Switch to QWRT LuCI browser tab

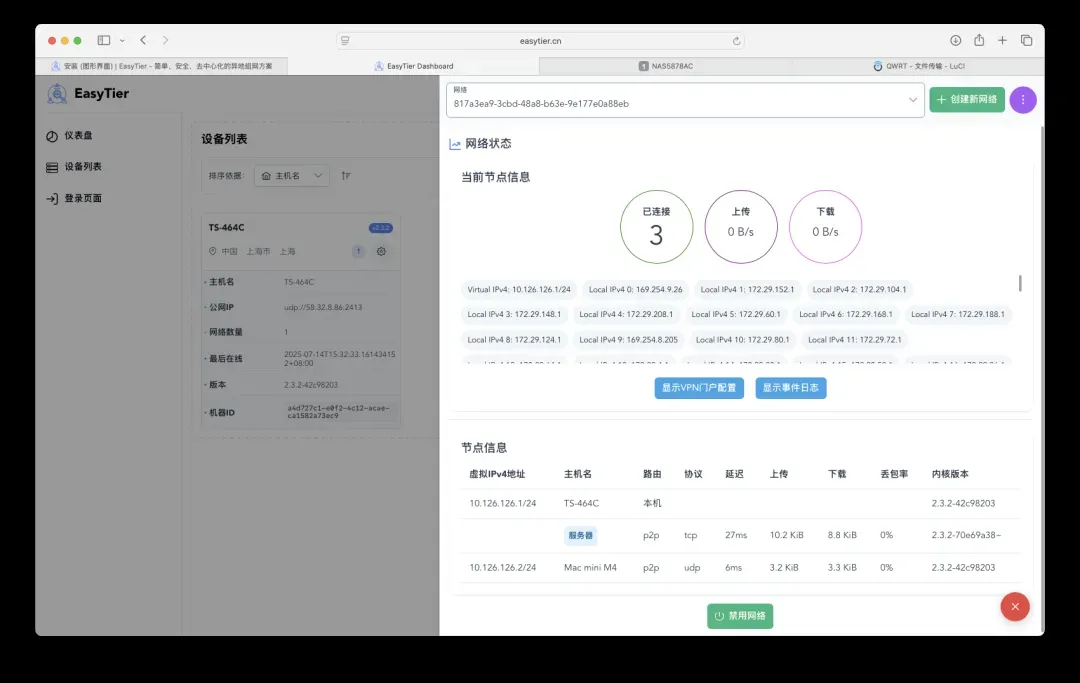tap(917, 66)
